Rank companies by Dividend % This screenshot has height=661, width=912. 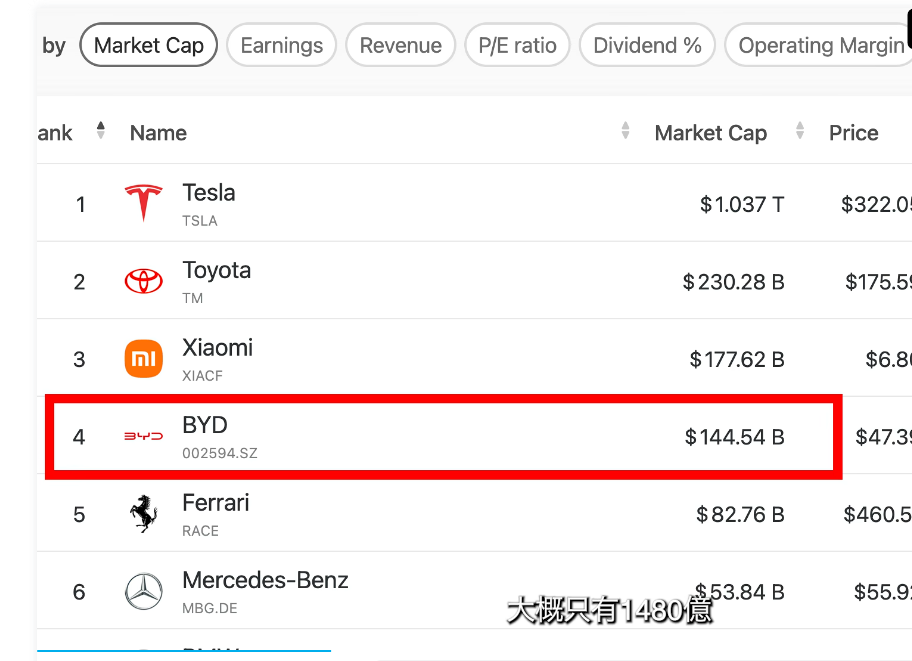pos(647,45)
